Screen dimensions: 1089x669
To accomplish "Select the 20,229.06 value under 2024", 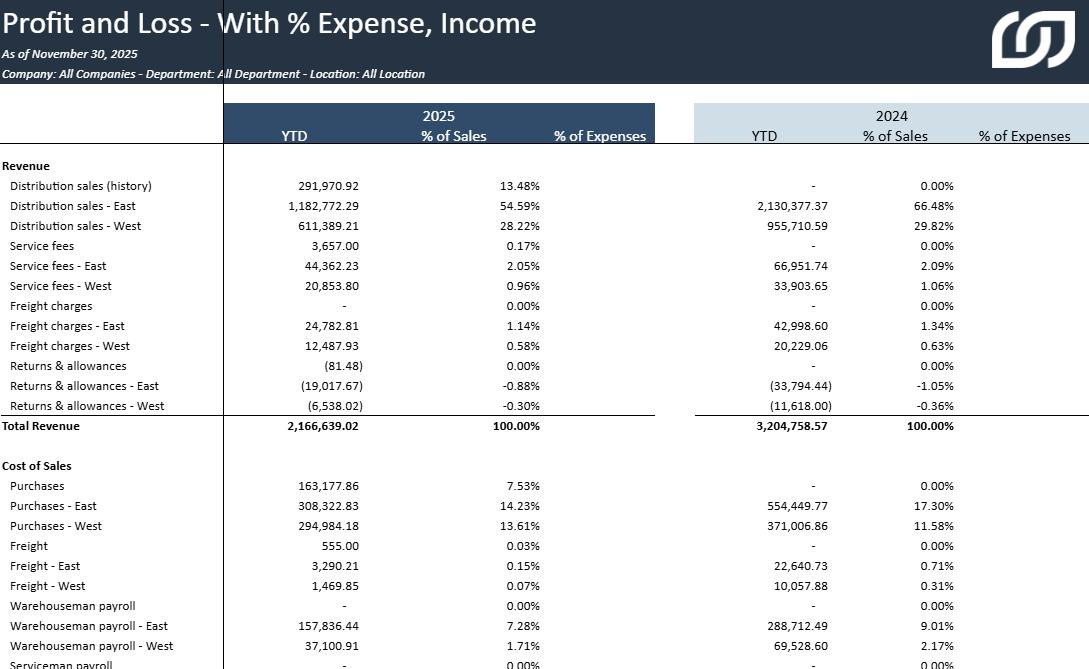I will pyautogui.click(x=801, y=346).
